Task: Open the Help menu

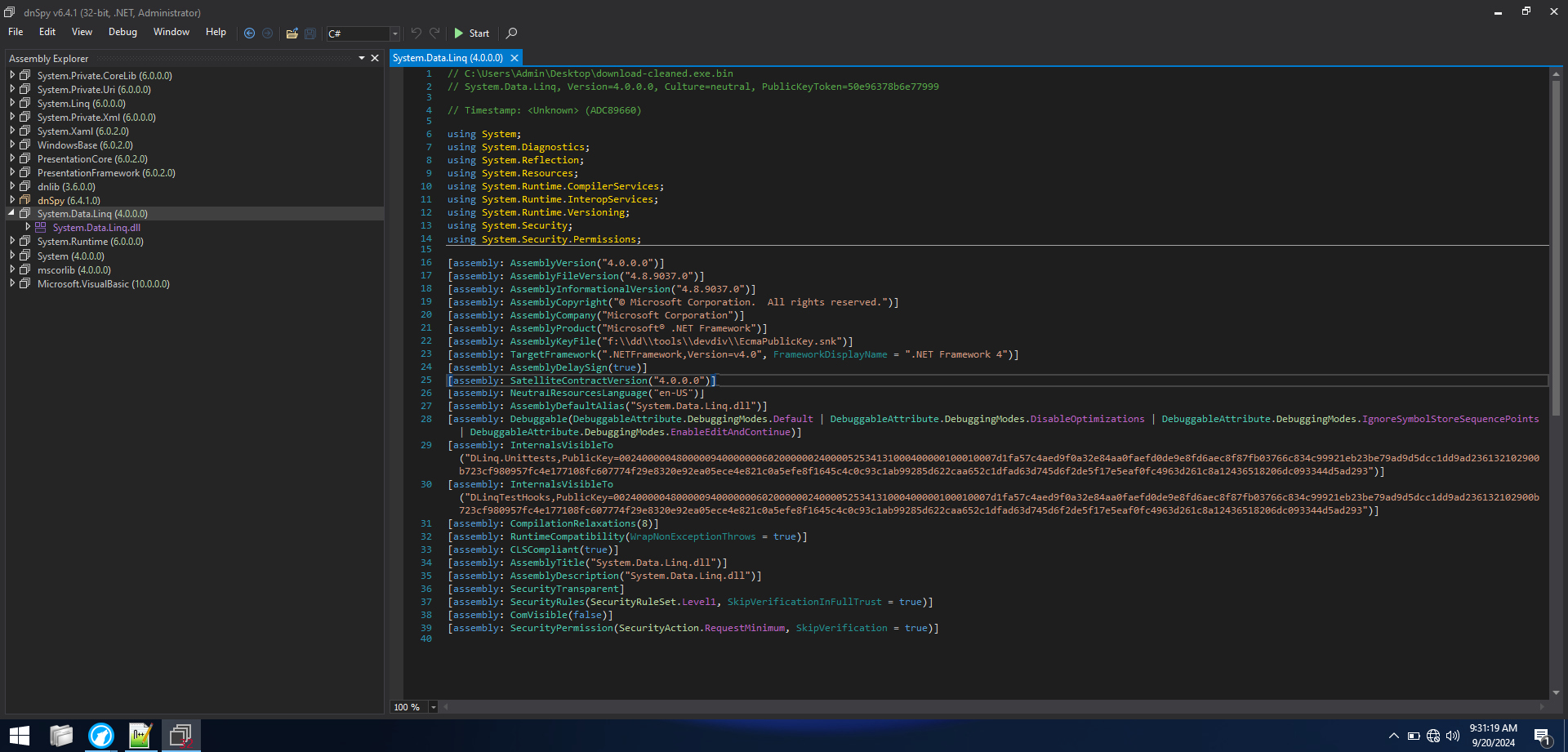Action: 216,32
